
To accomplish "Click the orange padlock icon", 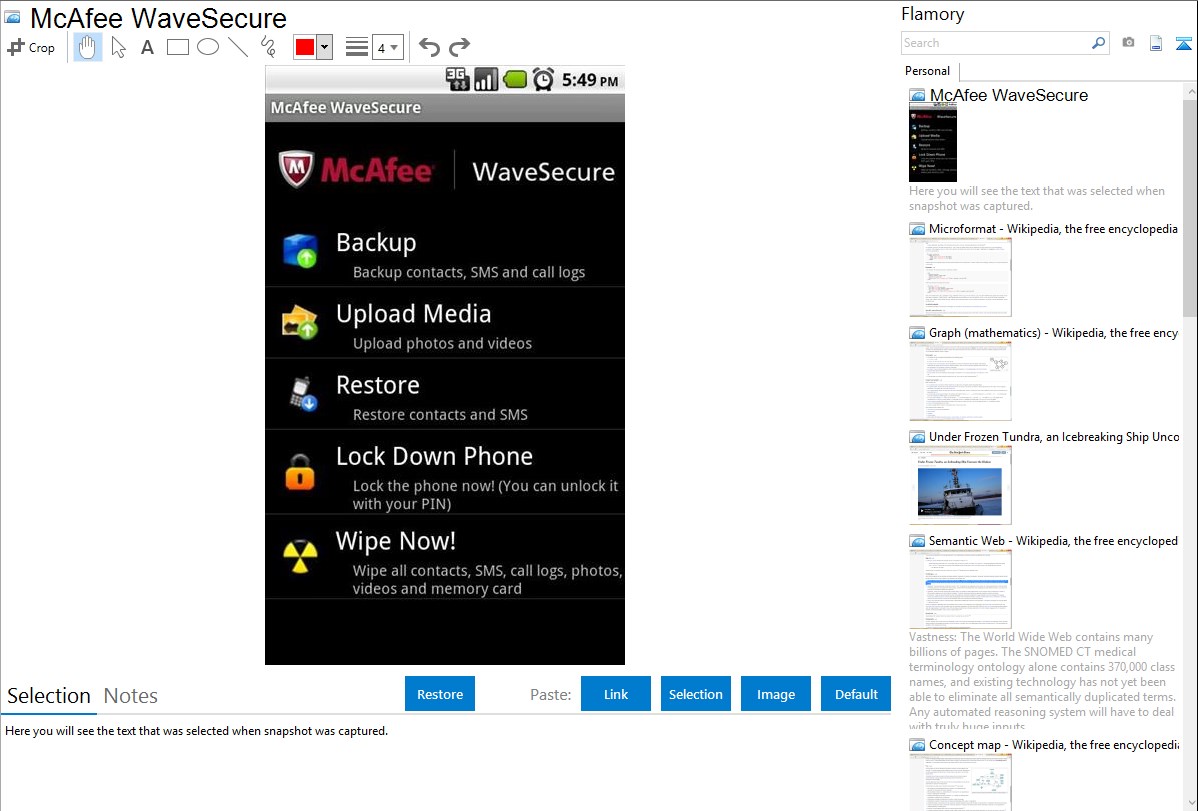I will coord(300,471).
